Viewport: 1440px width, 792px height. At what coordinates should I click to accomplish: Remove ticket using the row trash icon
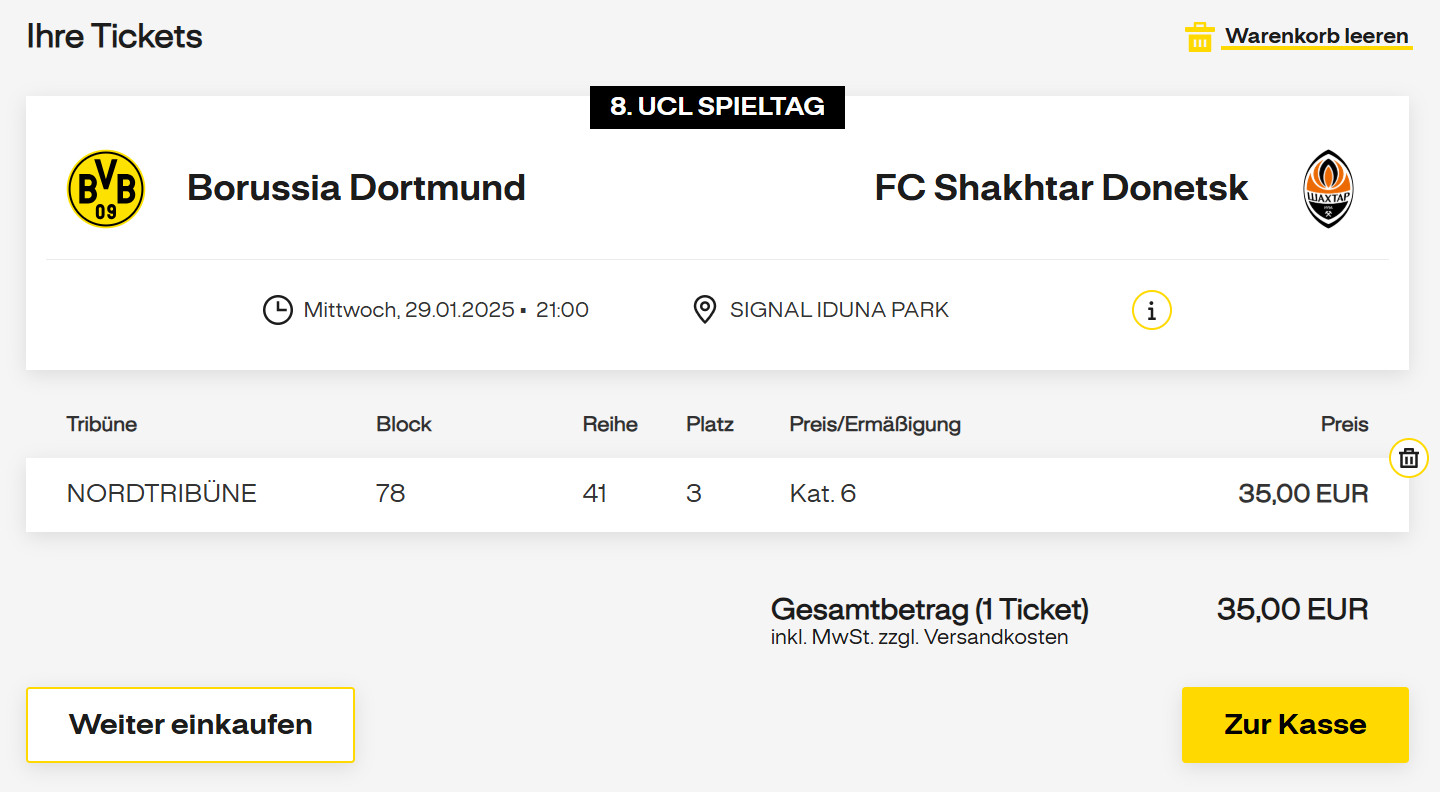1408,458
